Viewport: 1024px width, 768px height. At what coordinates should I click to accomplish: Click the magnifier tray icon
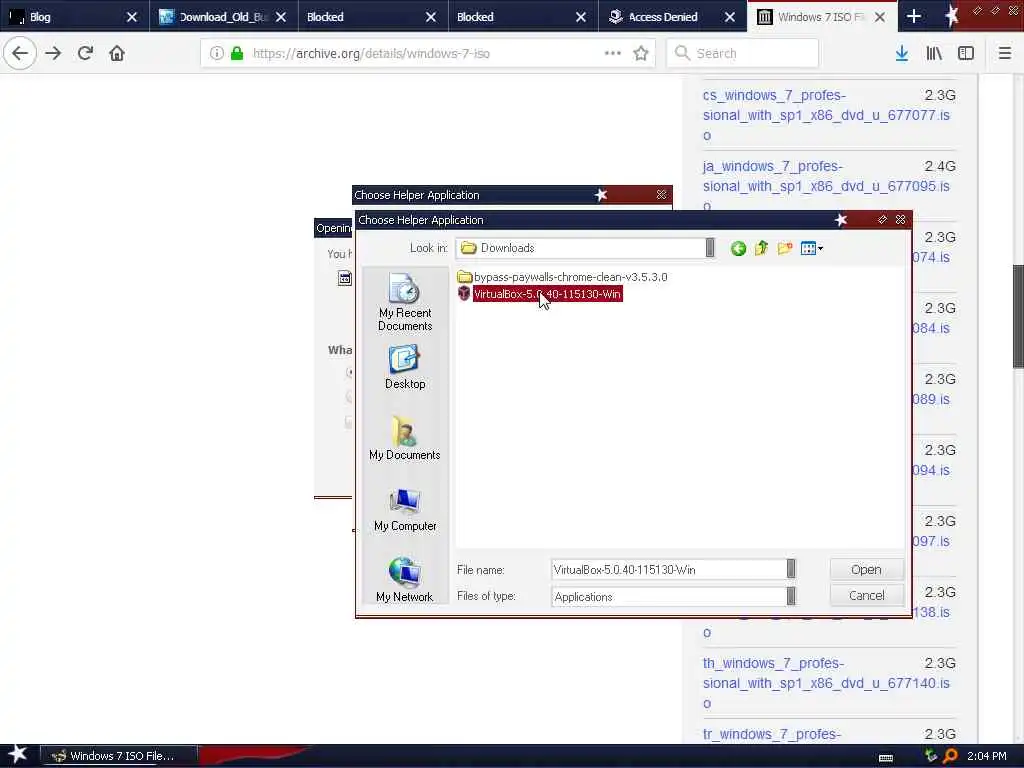(950, 756)
